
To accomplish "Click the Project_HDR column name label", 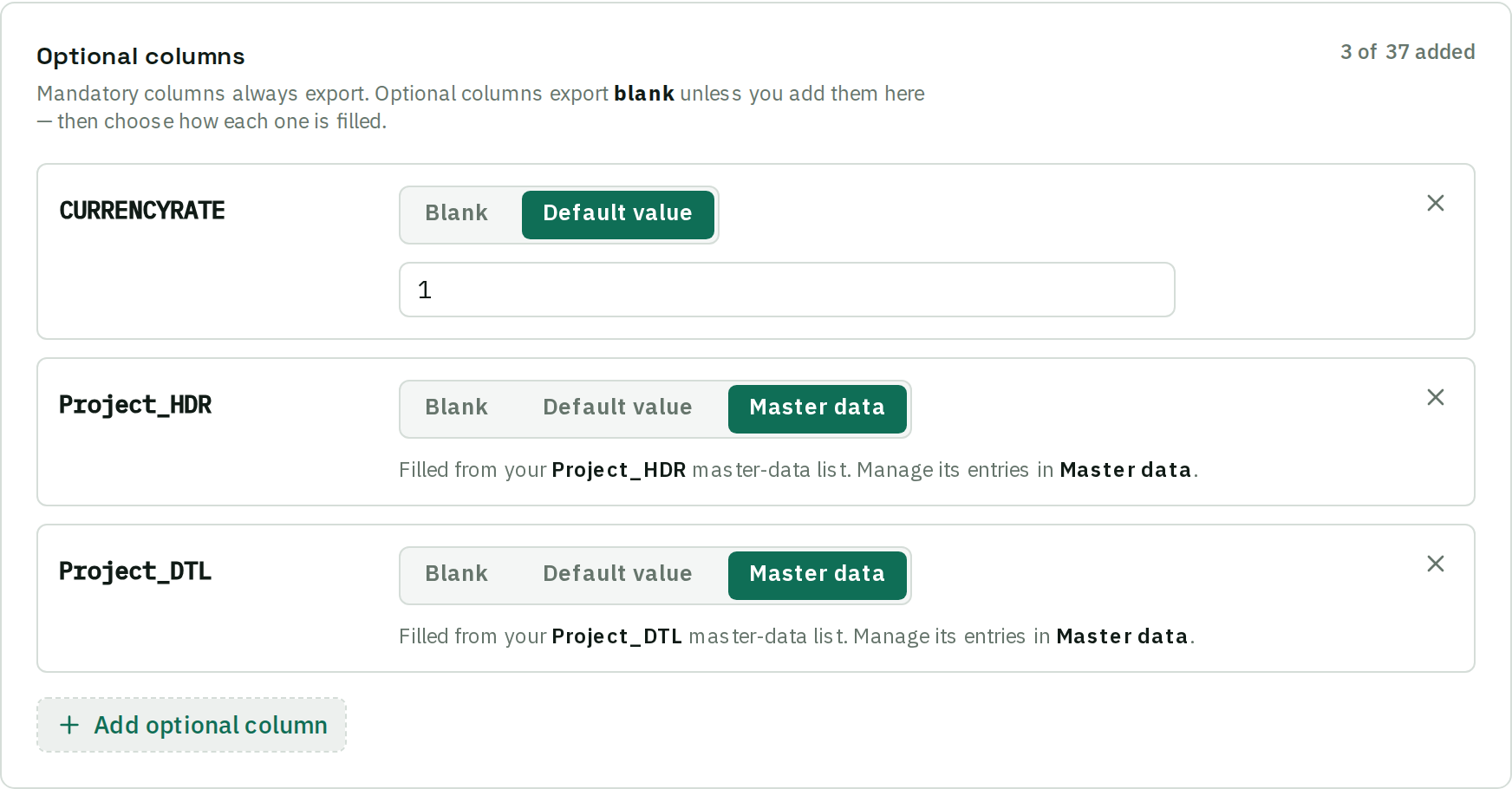I will click(x=135, y=405).
